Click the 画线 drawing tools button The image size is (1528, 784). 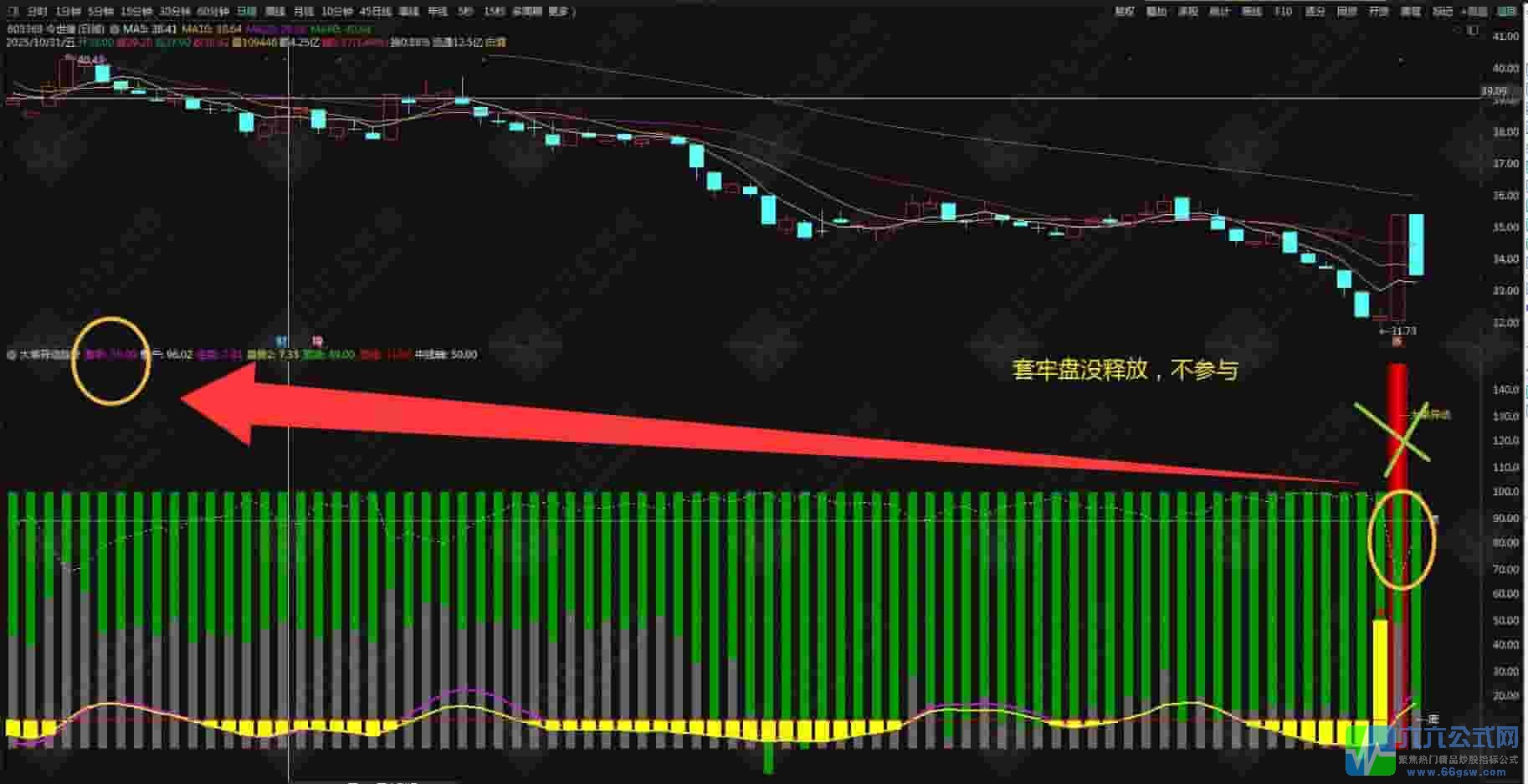coord(1251,12)
